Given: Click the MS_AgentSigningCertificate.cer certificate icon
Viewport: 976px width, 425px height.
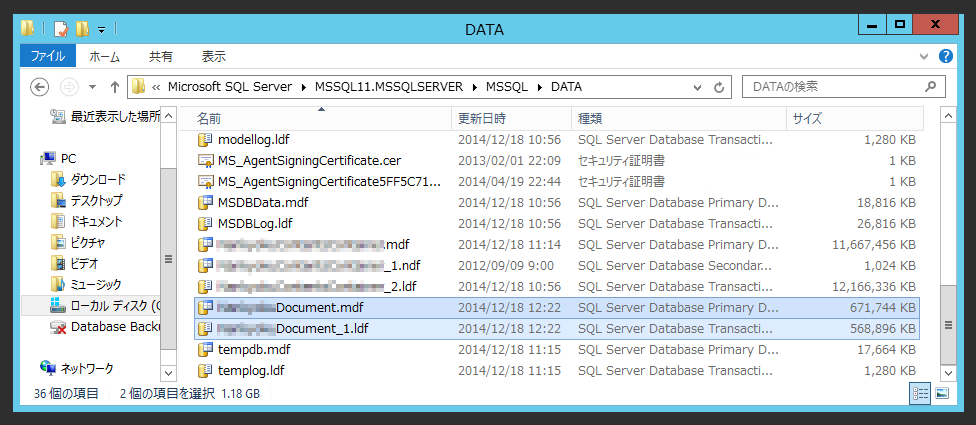Looking at the screenshot, I should click(x=205, y=161).
